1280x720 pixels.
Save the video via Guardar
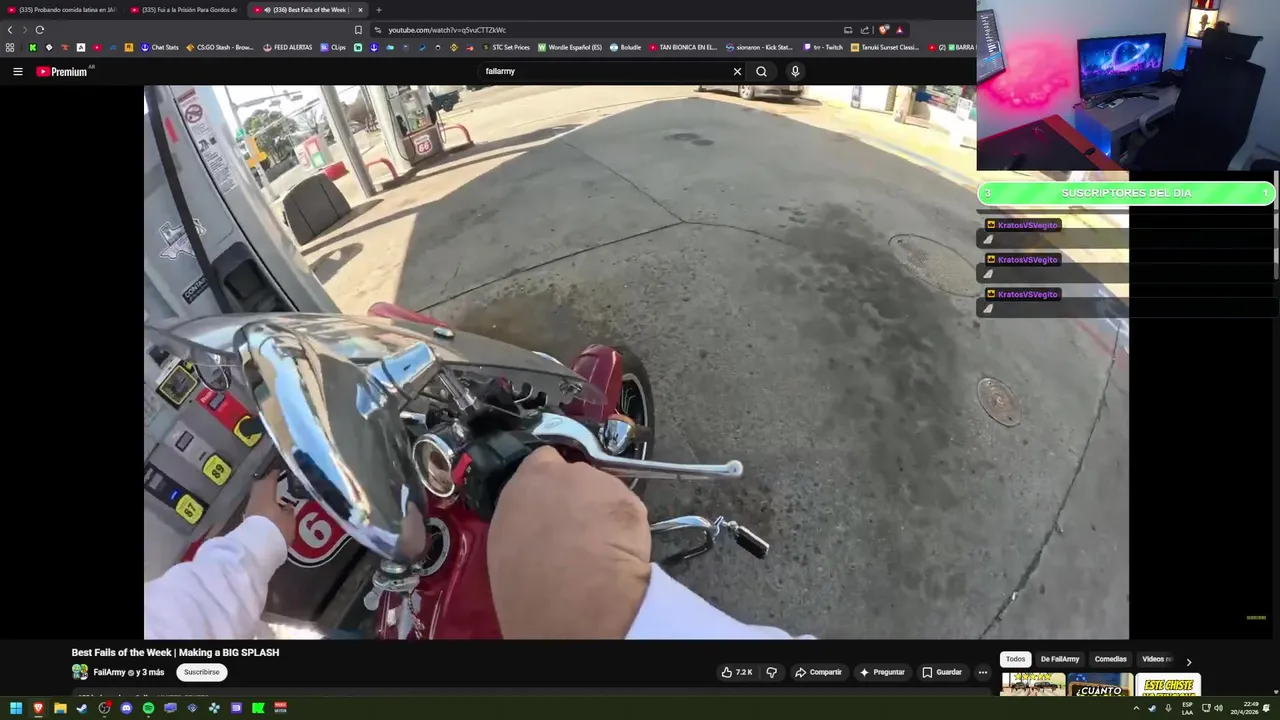[942, 672]
